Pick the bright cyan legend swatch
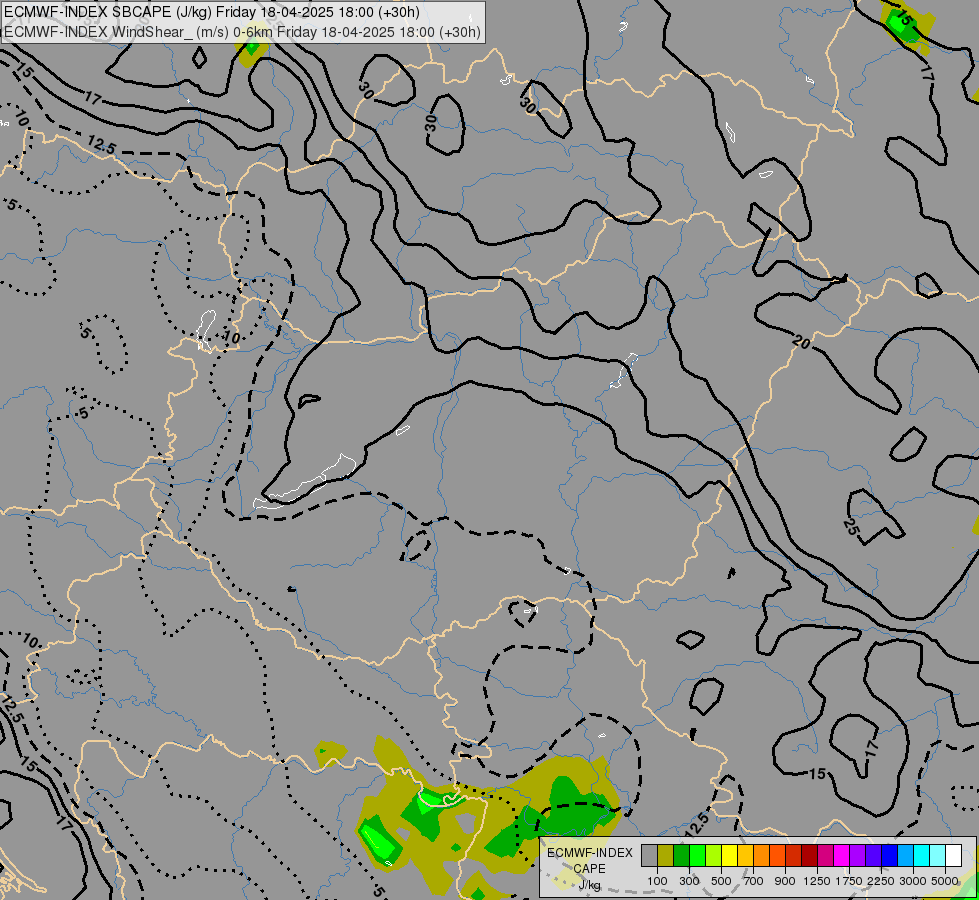Viewport: 979px width, 900px height. tap(922, 855)
